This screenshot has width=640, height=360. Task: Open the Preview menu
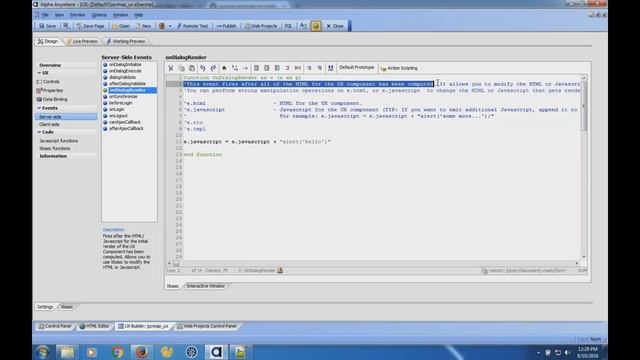click(77, 15)
